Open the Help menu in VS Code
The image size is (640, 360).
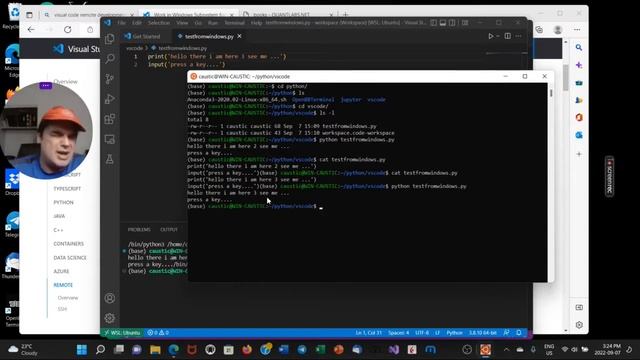(256, 23)
